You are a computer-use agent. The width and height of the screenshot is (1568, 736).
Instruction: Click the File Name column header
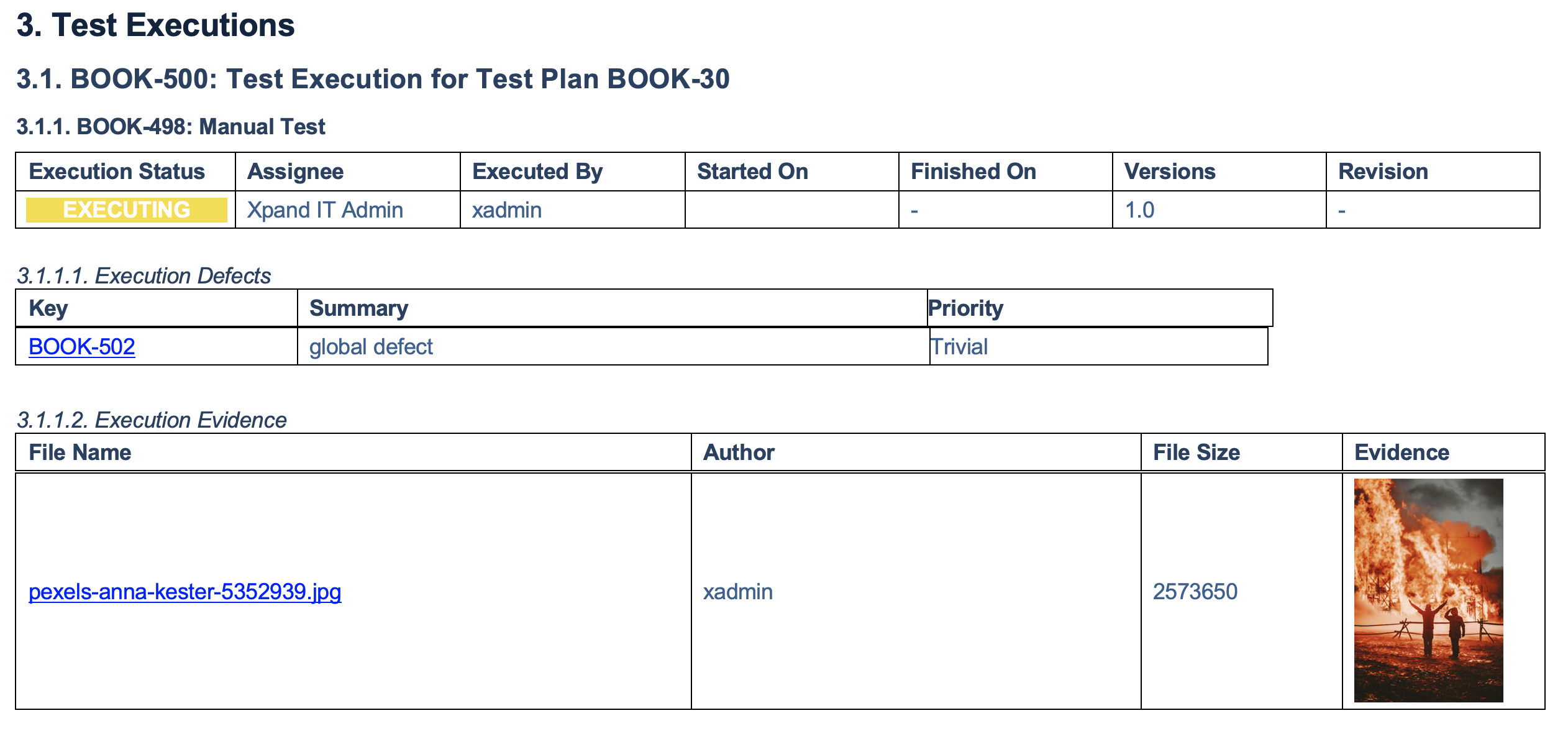80,453
